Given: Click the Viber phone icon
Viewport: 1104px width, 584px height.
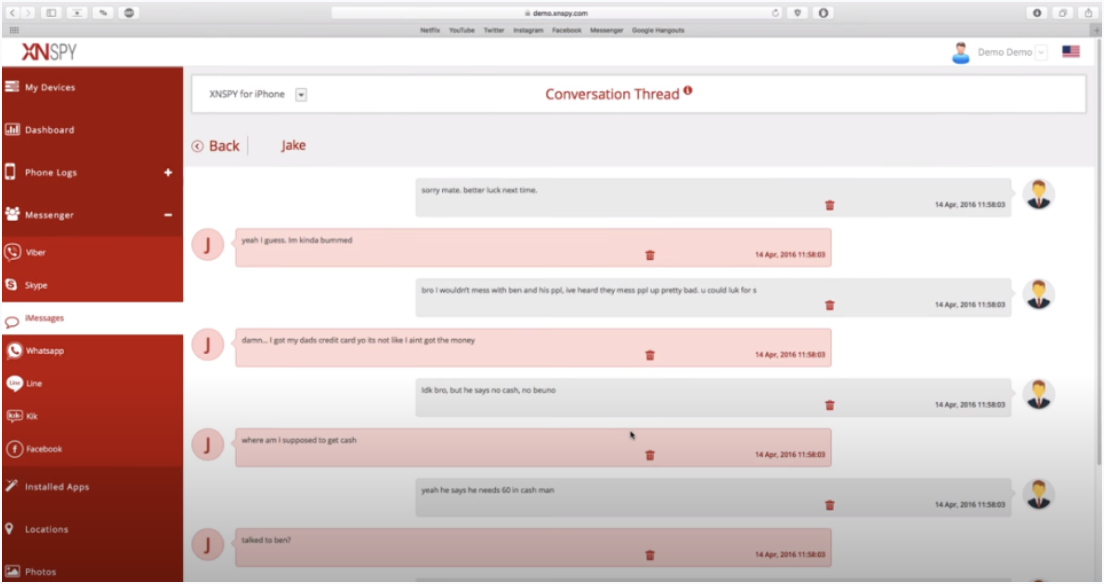Looking at the screenshot, I should [x=13, y=252].
